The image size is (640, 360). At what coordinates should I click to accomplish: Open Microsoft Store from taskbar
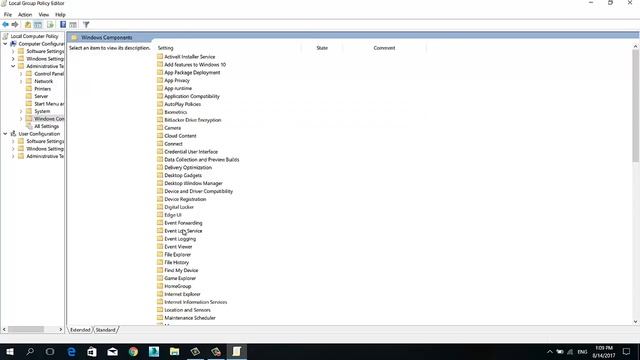coord(92,351)
